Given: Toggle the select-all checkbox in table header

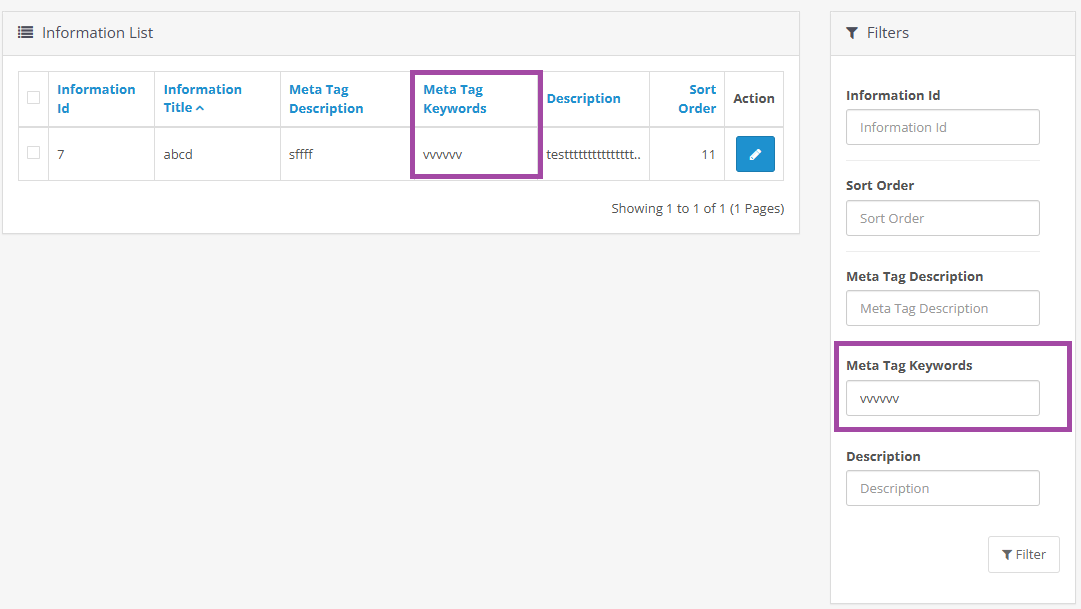Looking at the screenshot, I should [34, 98].
